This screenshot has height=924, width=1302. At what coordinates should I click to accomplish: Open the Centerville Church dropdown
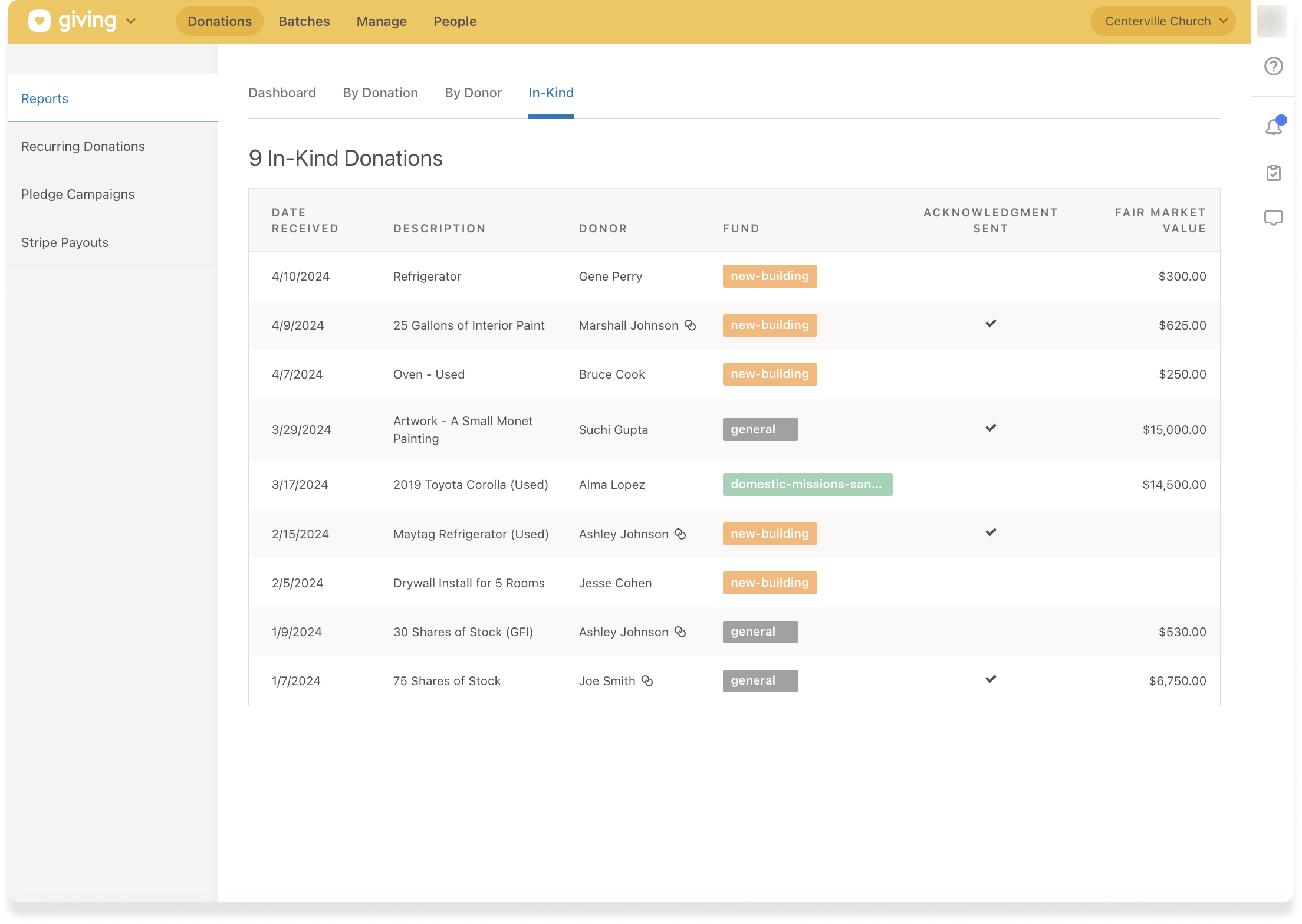1162,21
